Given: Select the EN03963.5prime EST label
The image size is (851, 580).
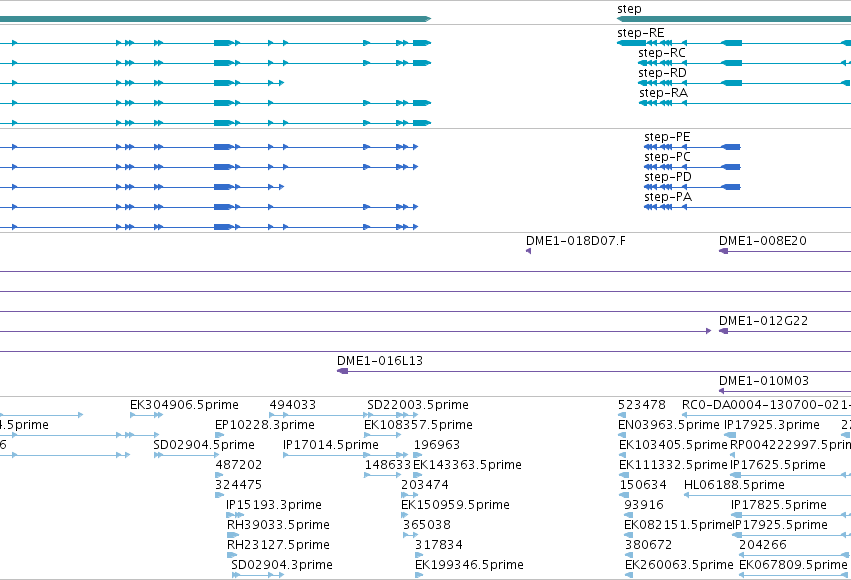Looking at the screenshot, I should [669, 425].
